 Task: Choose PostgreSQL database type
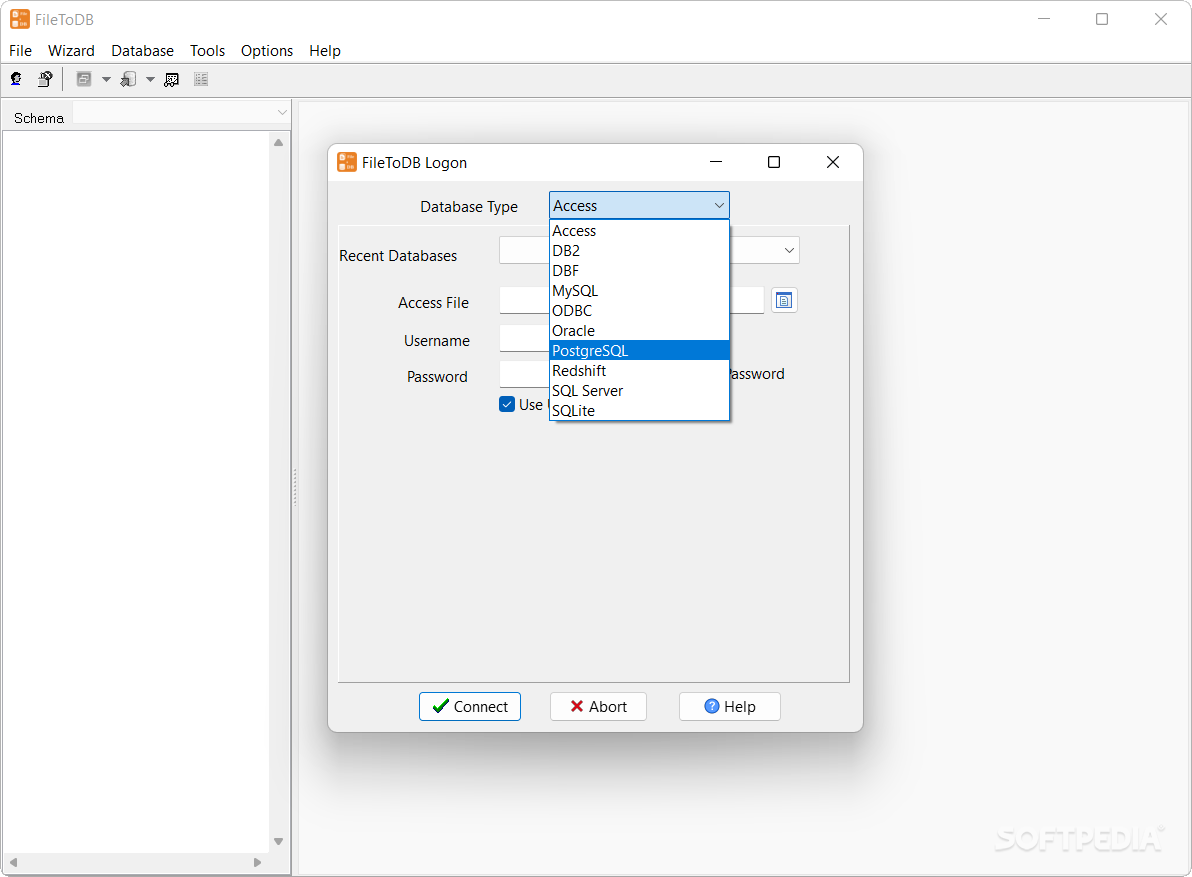point(639,350)
